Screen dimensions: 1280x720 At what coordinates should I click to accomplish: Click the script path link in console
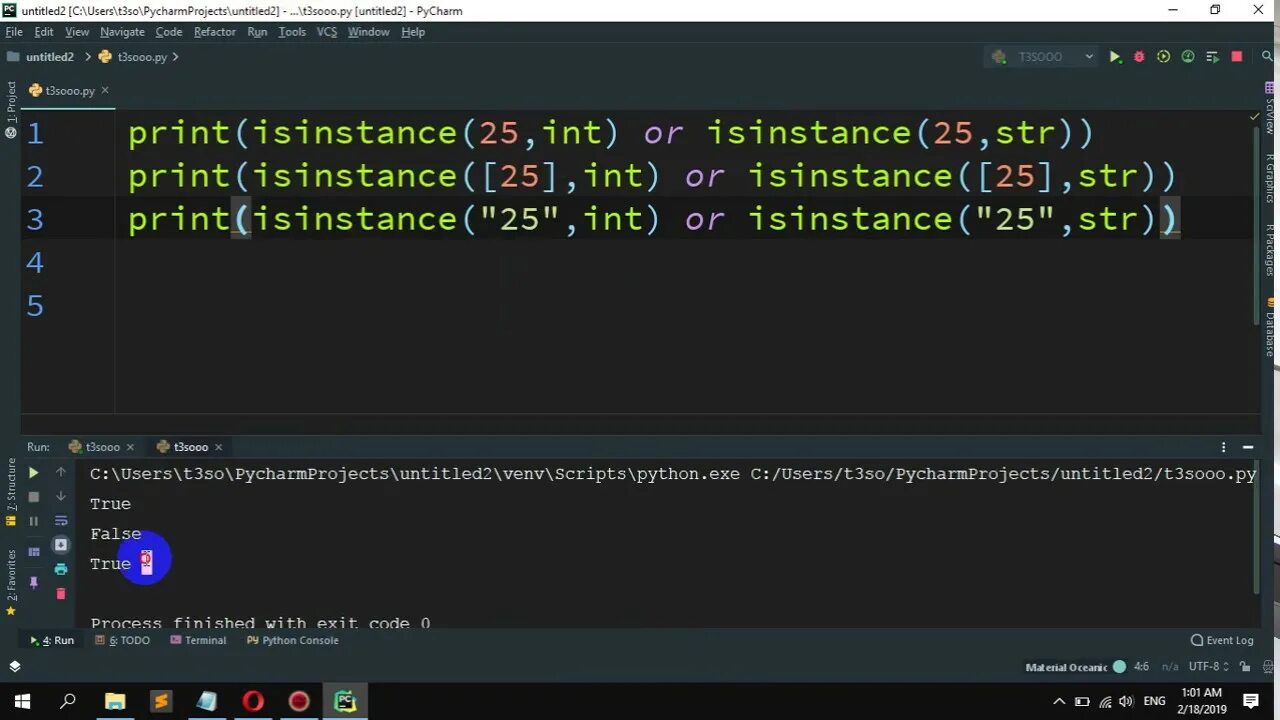point(1003,474)
